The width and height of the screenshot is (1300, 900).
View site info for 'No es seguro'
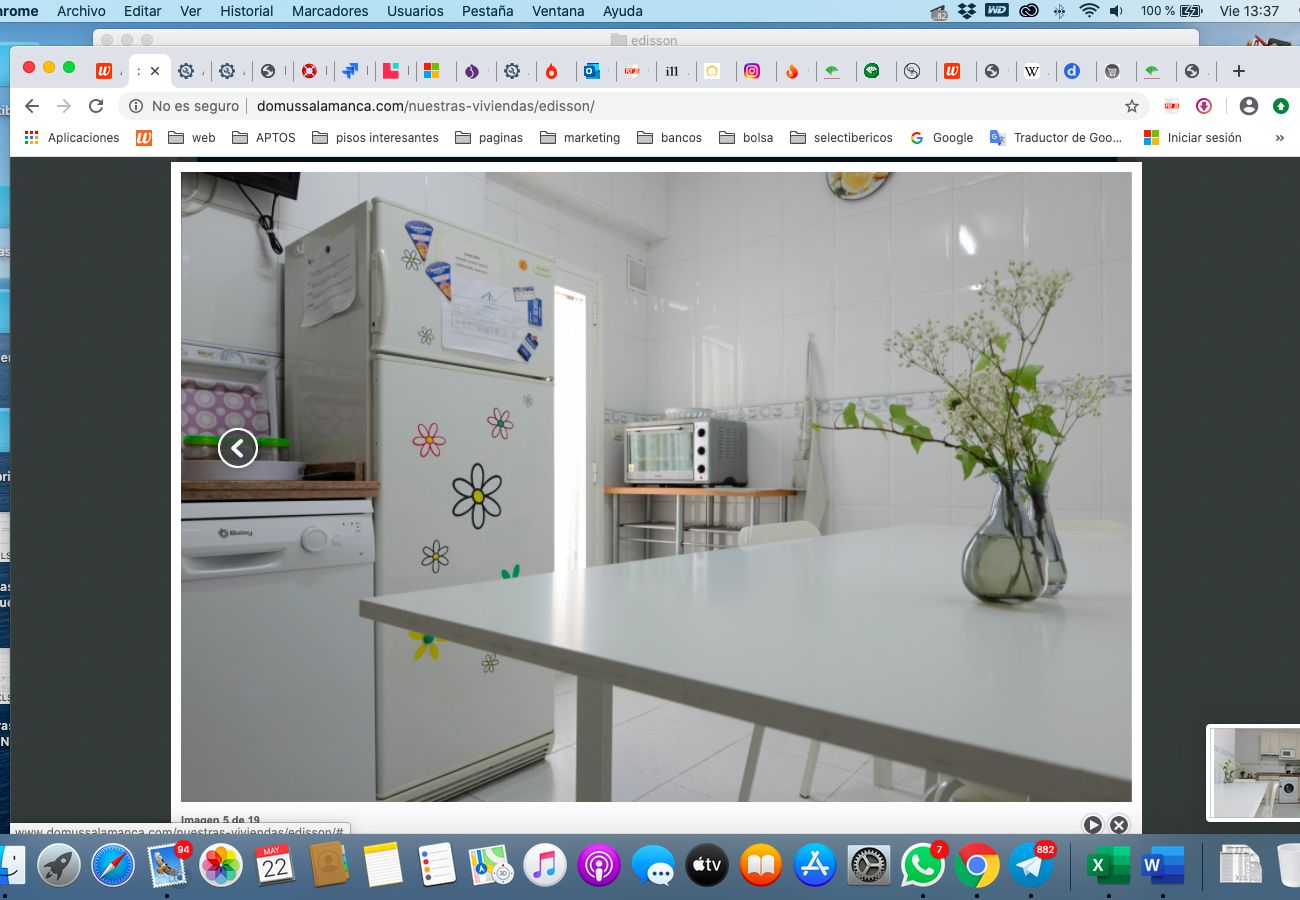pos(184,106)
